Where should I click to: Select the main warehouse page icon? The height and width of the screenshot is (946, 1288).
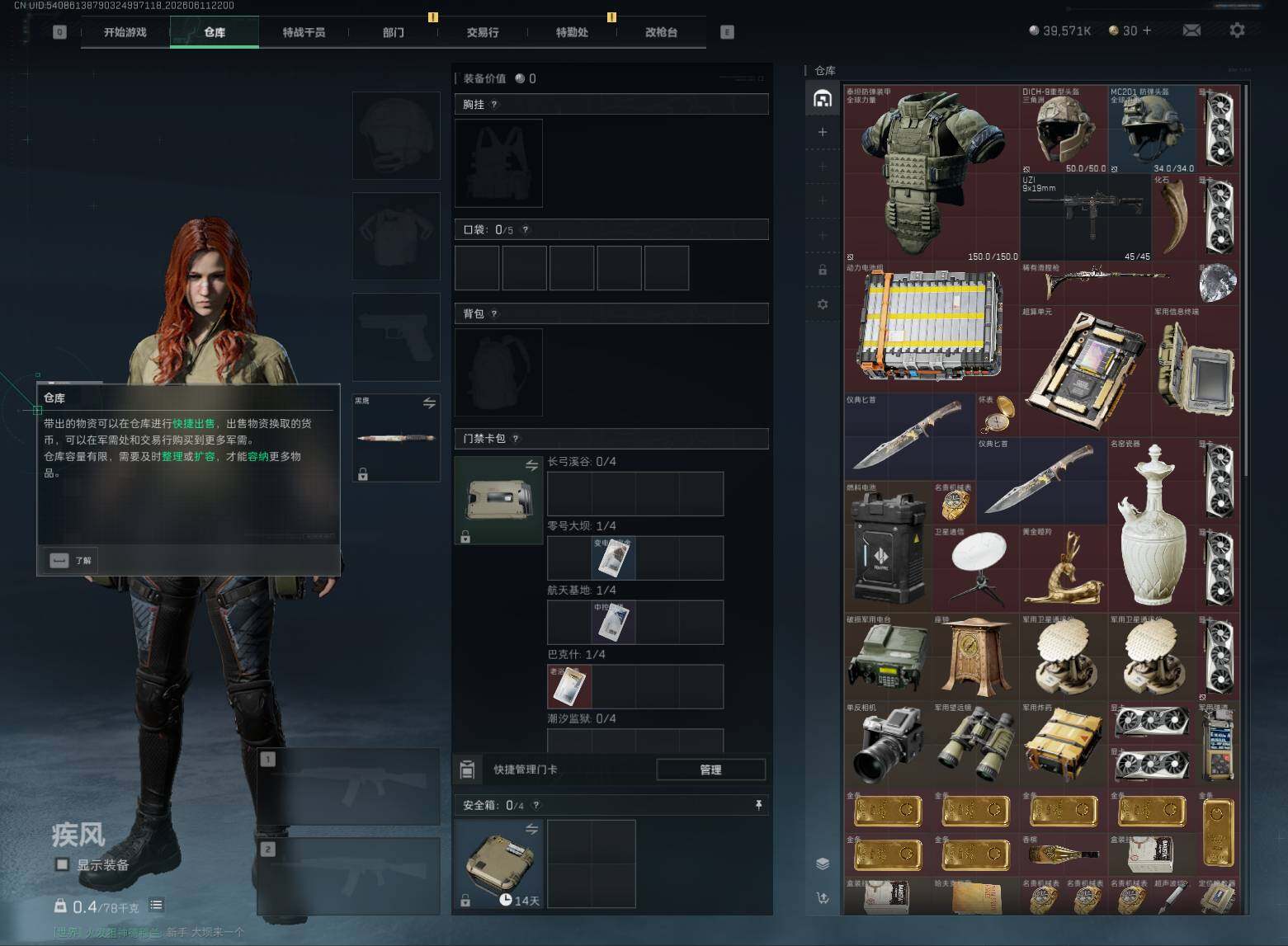(x=823, y=99)
